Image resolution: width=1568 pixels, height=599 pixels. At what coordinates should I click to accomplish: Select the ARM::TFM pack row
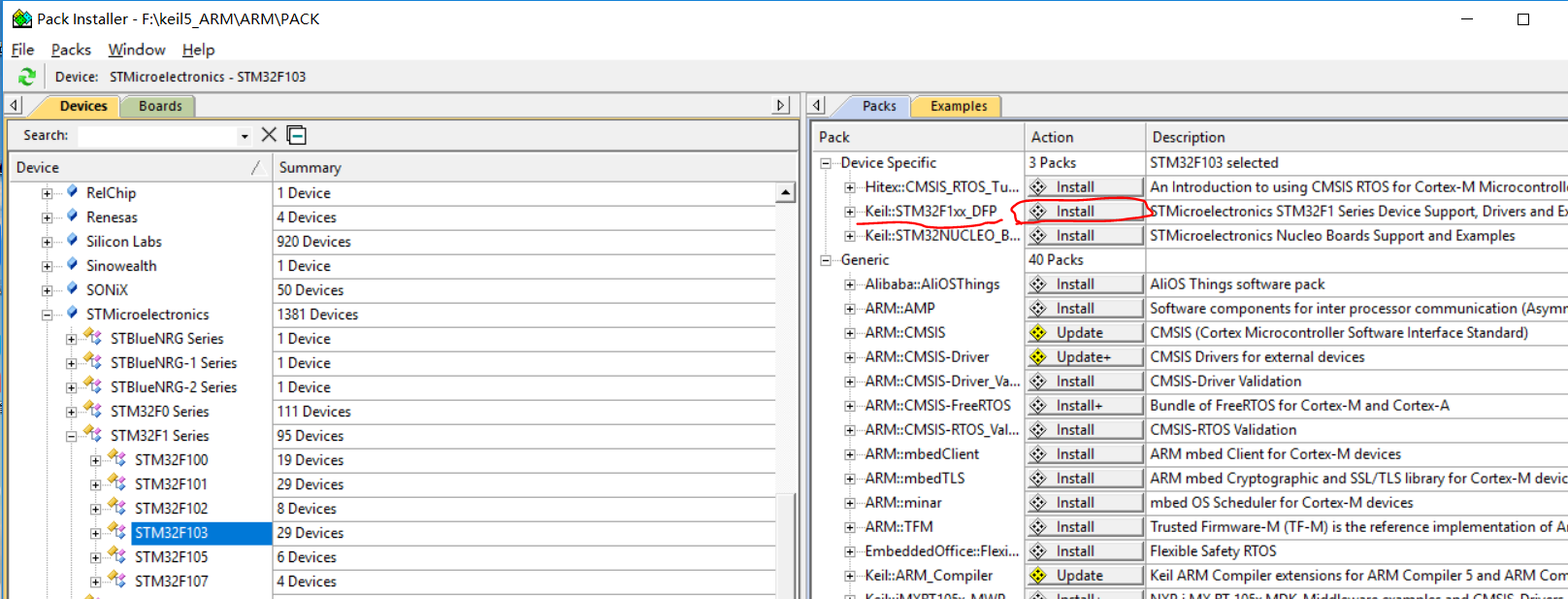tap(898, 526)
